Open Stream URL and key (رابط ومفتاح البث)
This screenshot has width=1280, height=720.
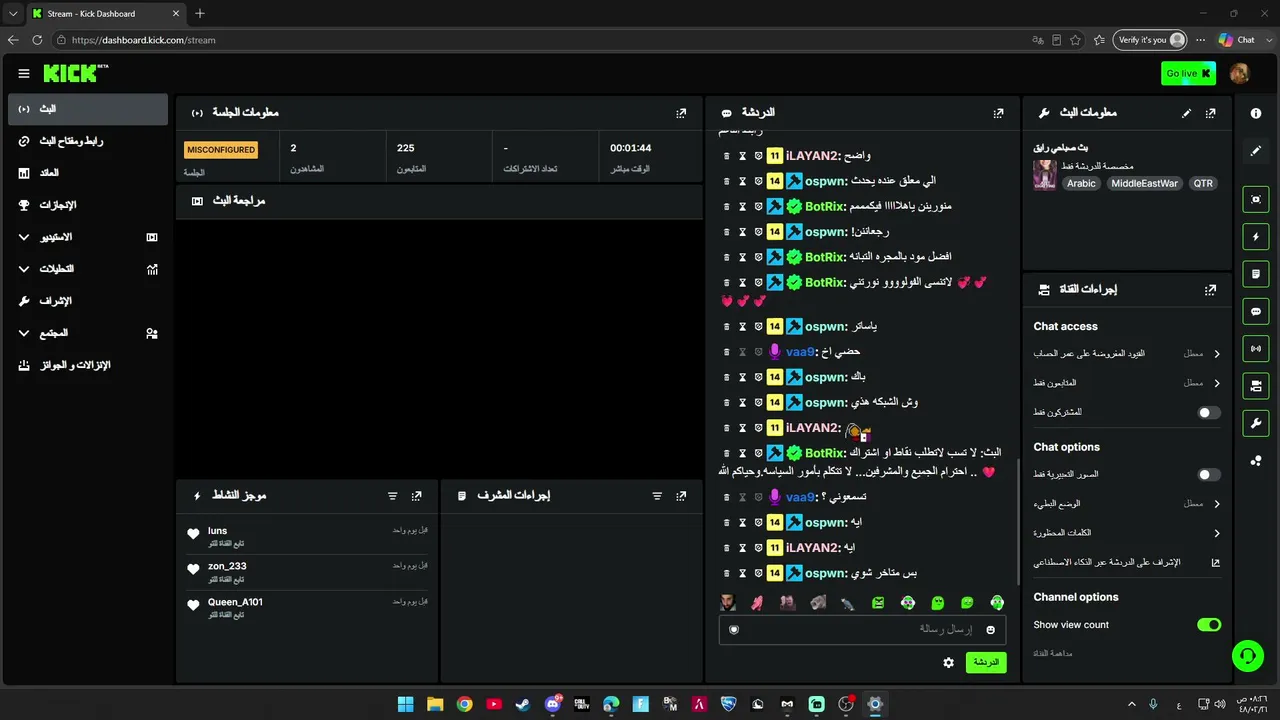pyautogui.click(x=88, y=141)
